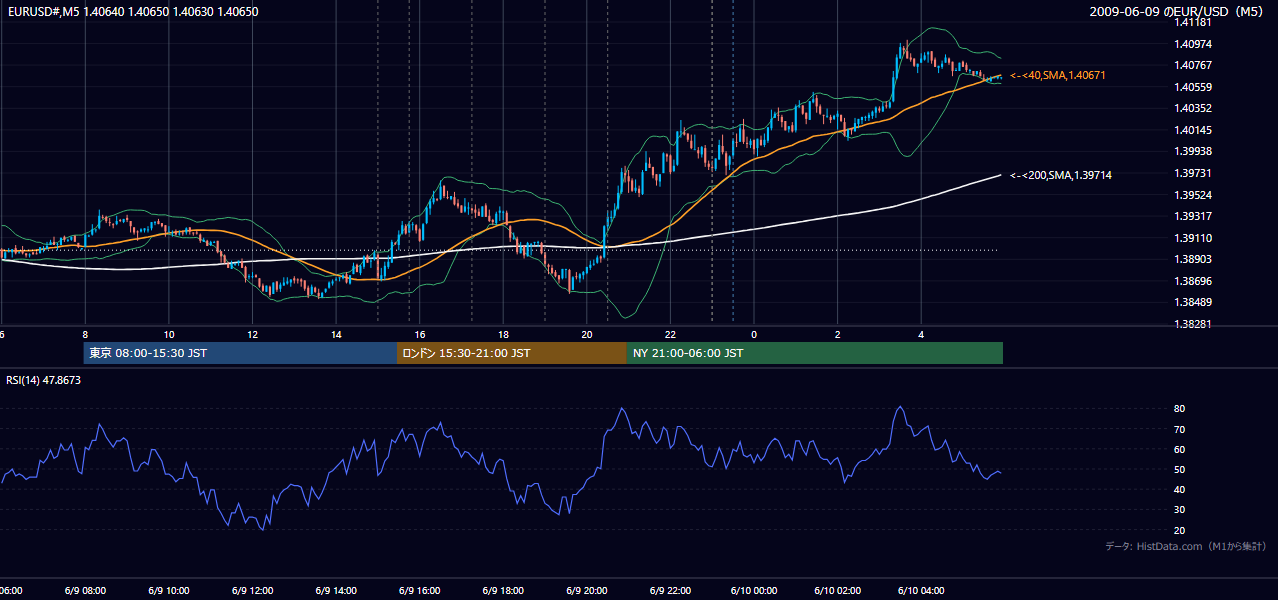Click the 6/10 04:00 bottom time label
Viewport: 1278px width, 600px height.
click(921, 590)
